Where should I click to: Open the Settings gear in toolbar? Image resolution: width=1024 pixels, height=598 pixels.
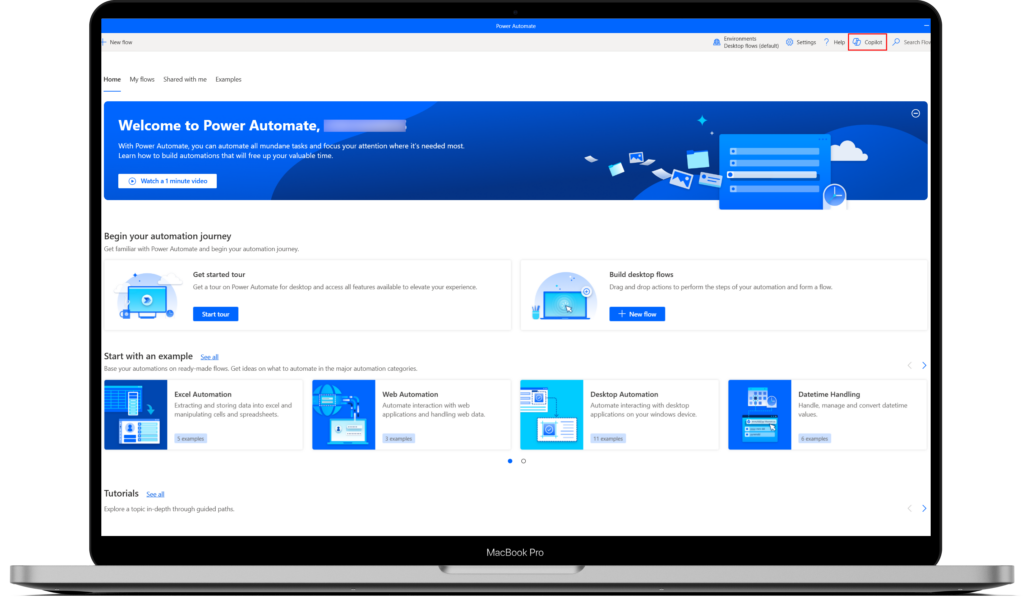pyautogui.click(x=801, y=42)
